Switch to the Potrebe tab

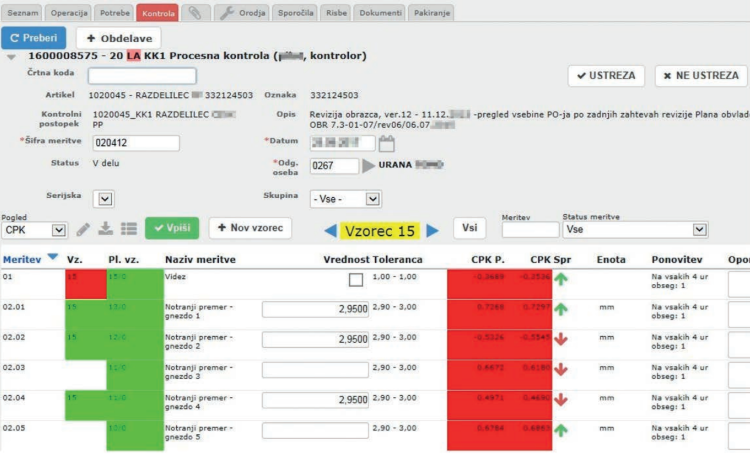click(114, 13)
